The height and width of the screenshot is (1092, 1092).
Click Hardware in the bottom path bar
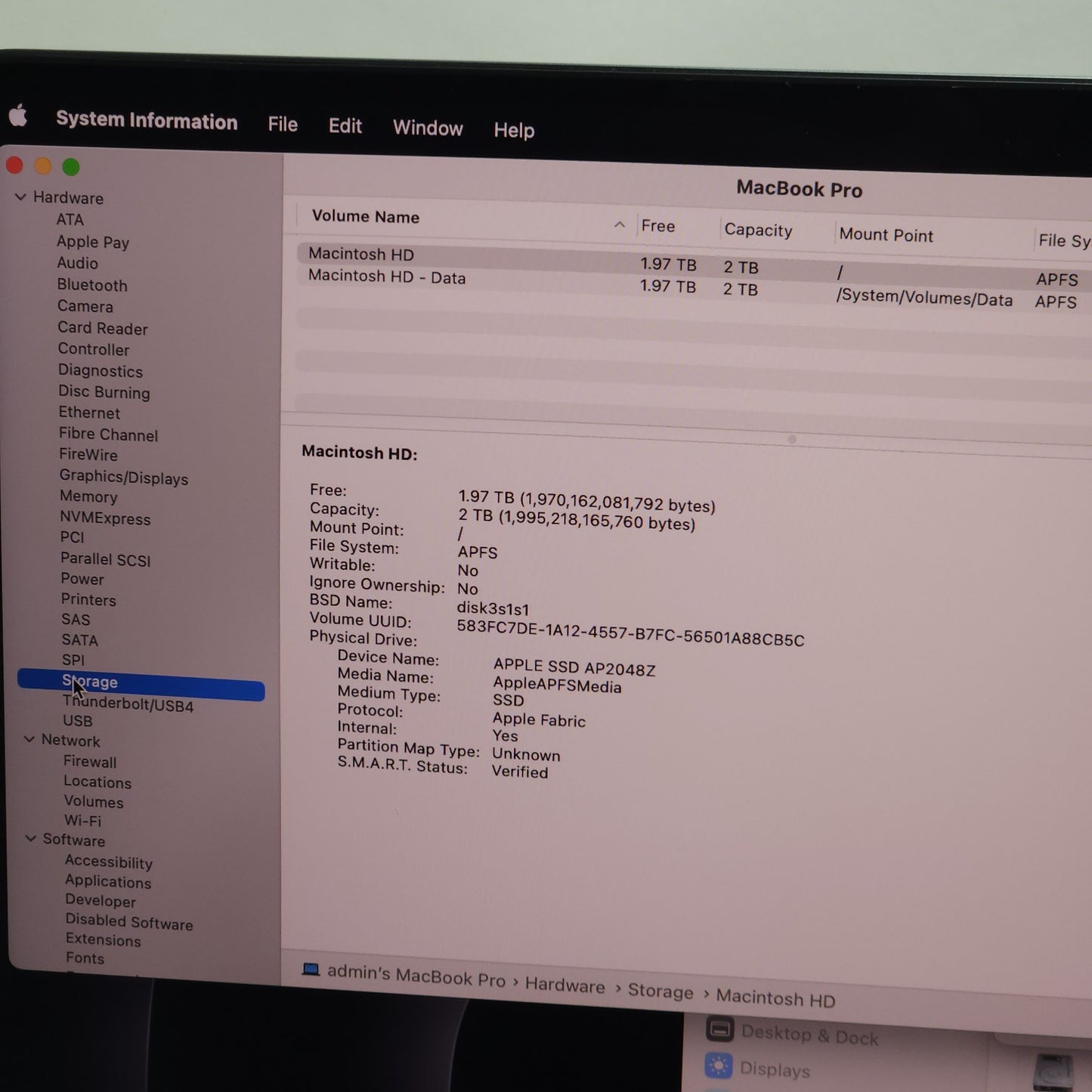[565, 985]
